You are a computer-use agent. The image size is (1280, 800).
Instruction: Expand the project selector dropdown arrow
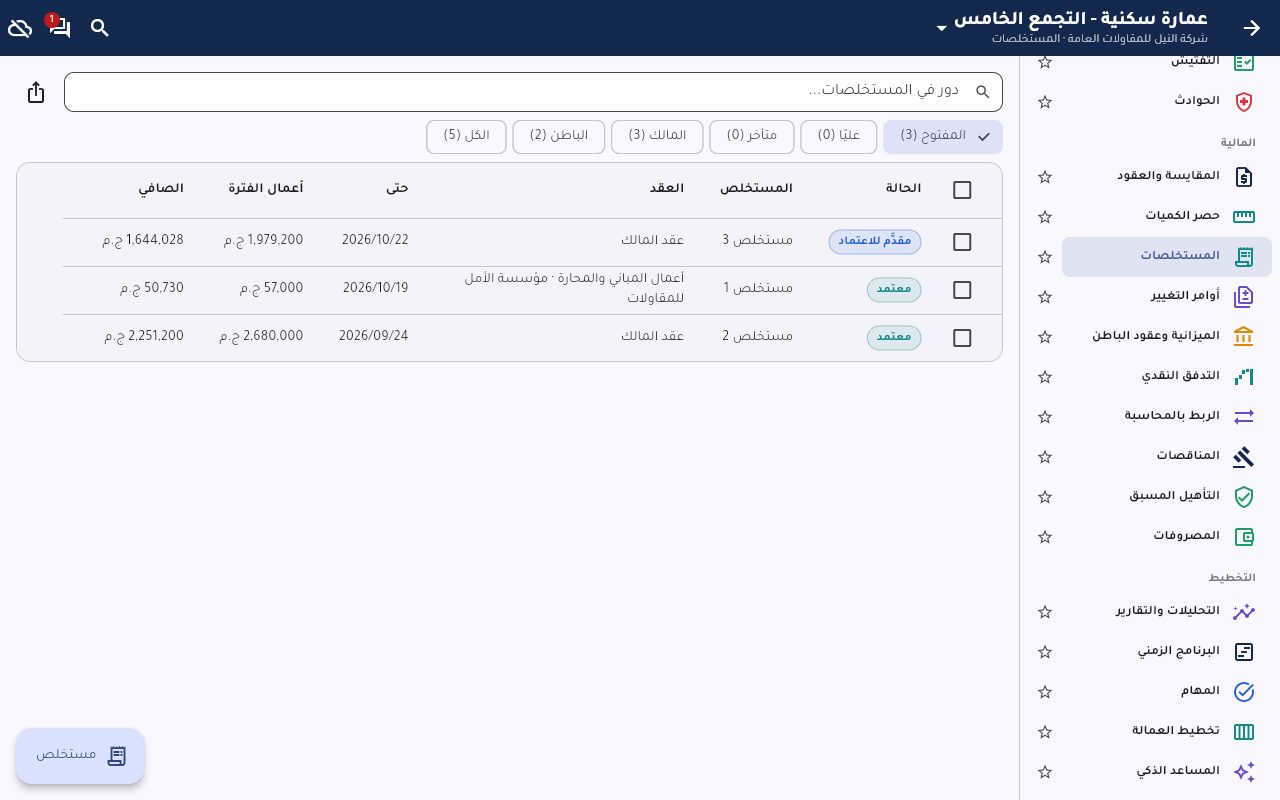[x=941, y=29]
